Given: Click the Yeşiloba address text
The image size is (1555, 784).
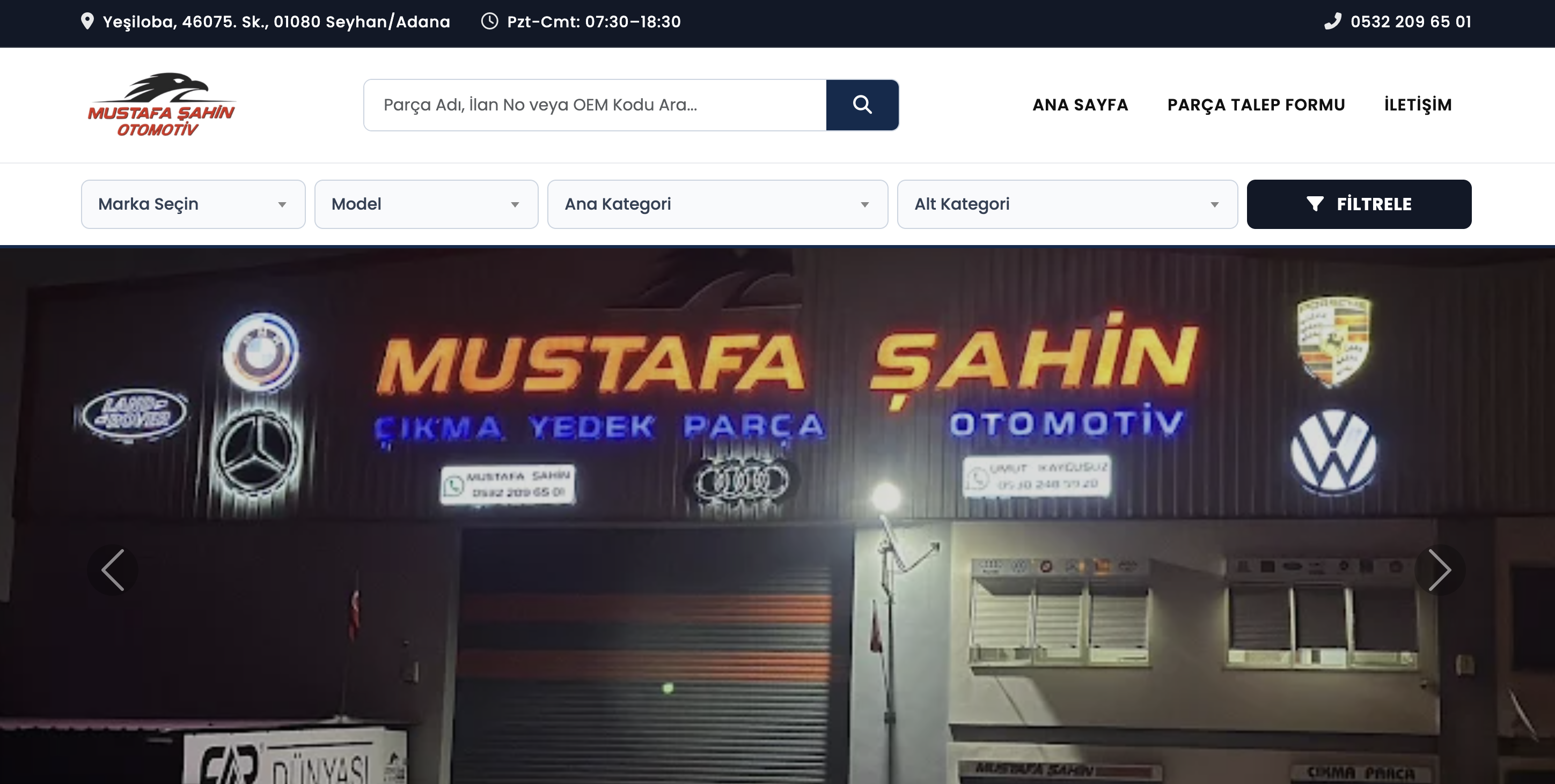Looking at the screenshot, I should (x=276, y=21).
